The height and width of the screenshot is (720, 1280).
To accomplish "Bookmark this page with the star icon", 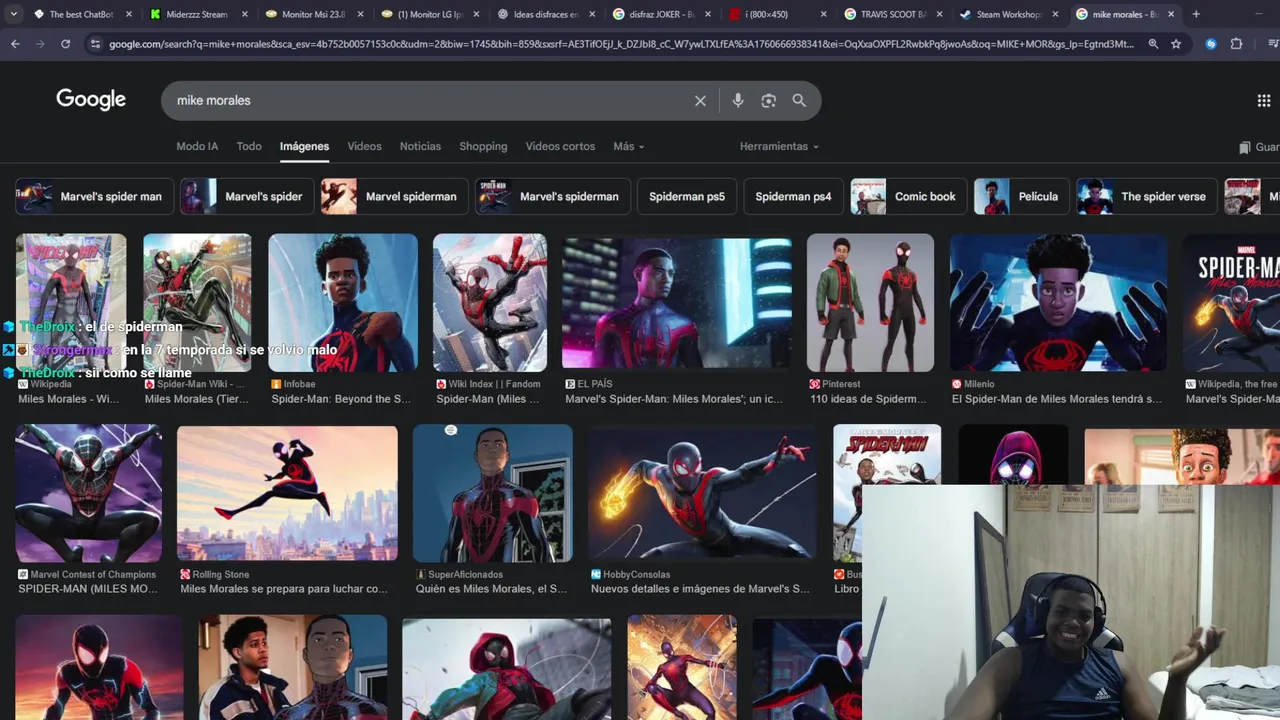I will click(x=1176, y=44).
